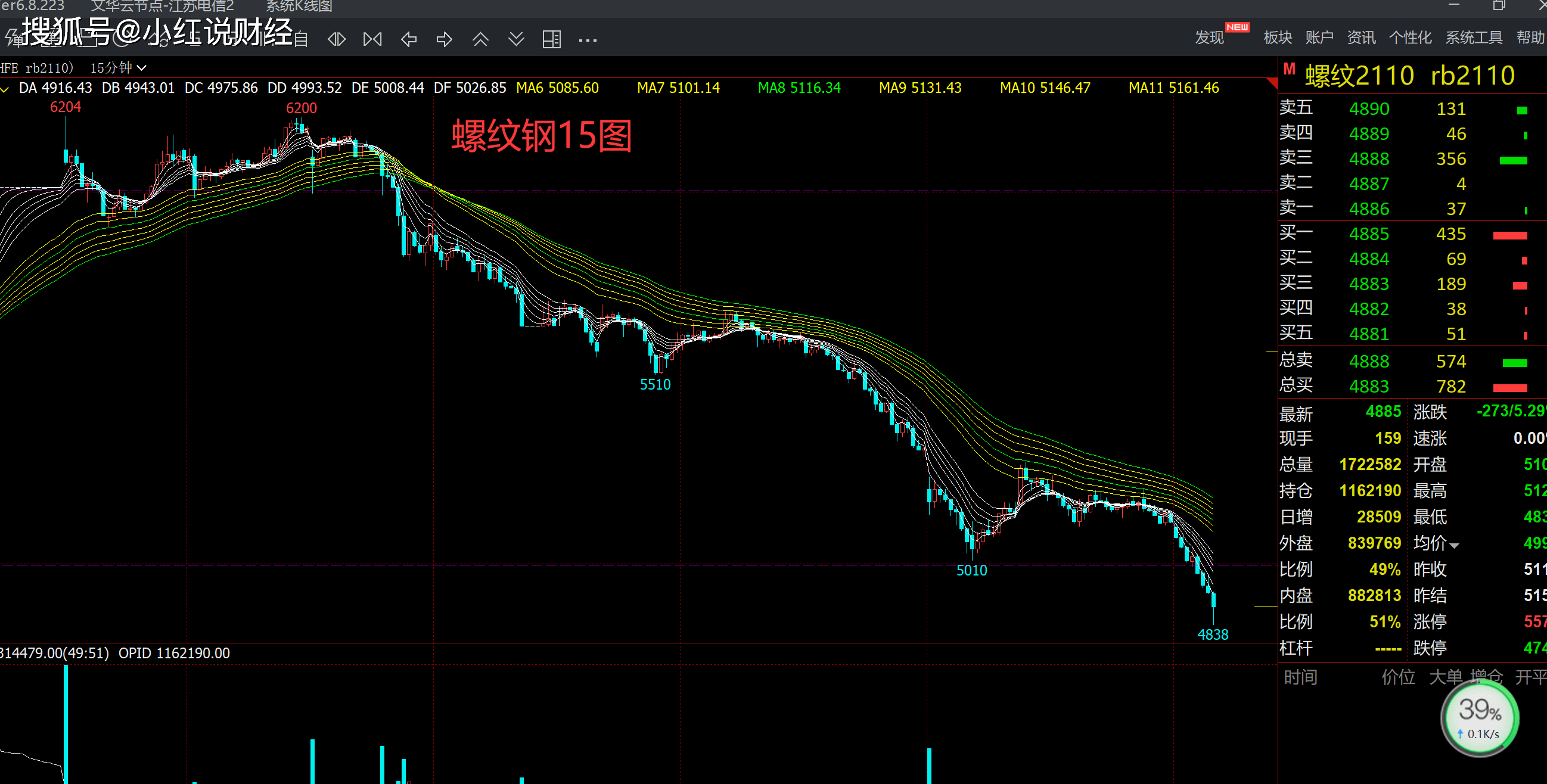Screen dimensions: 1547x784
Task: Open the 板块 menu
Action: point(1278,37)
